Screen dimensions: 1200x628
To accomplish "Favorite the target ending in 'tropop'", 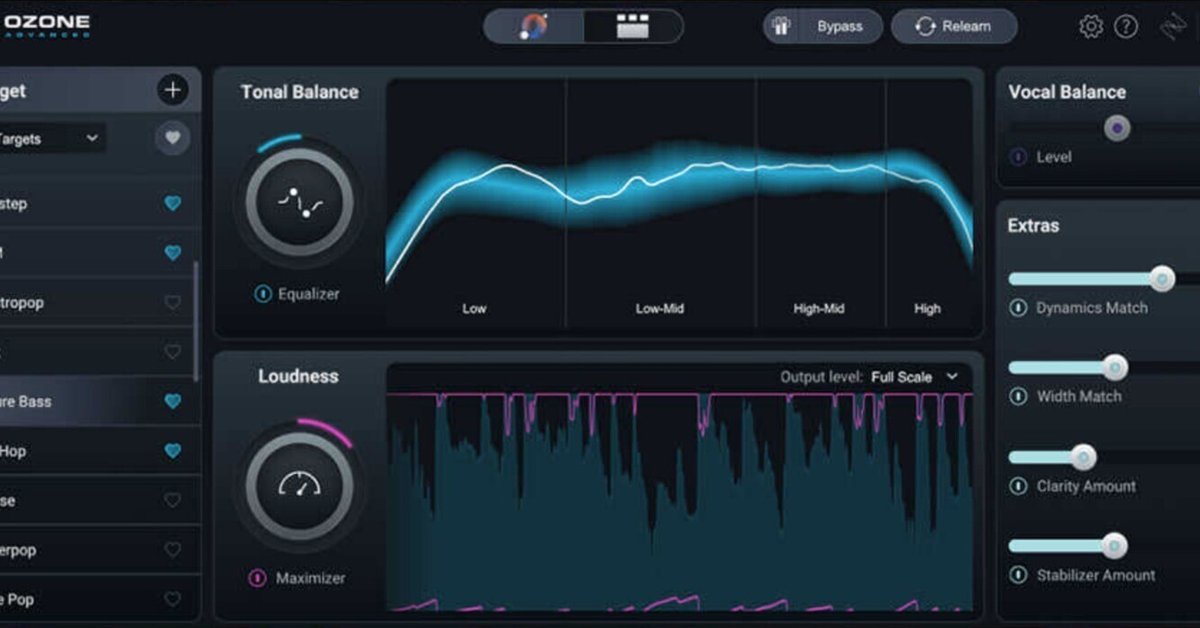I will 173,303.
